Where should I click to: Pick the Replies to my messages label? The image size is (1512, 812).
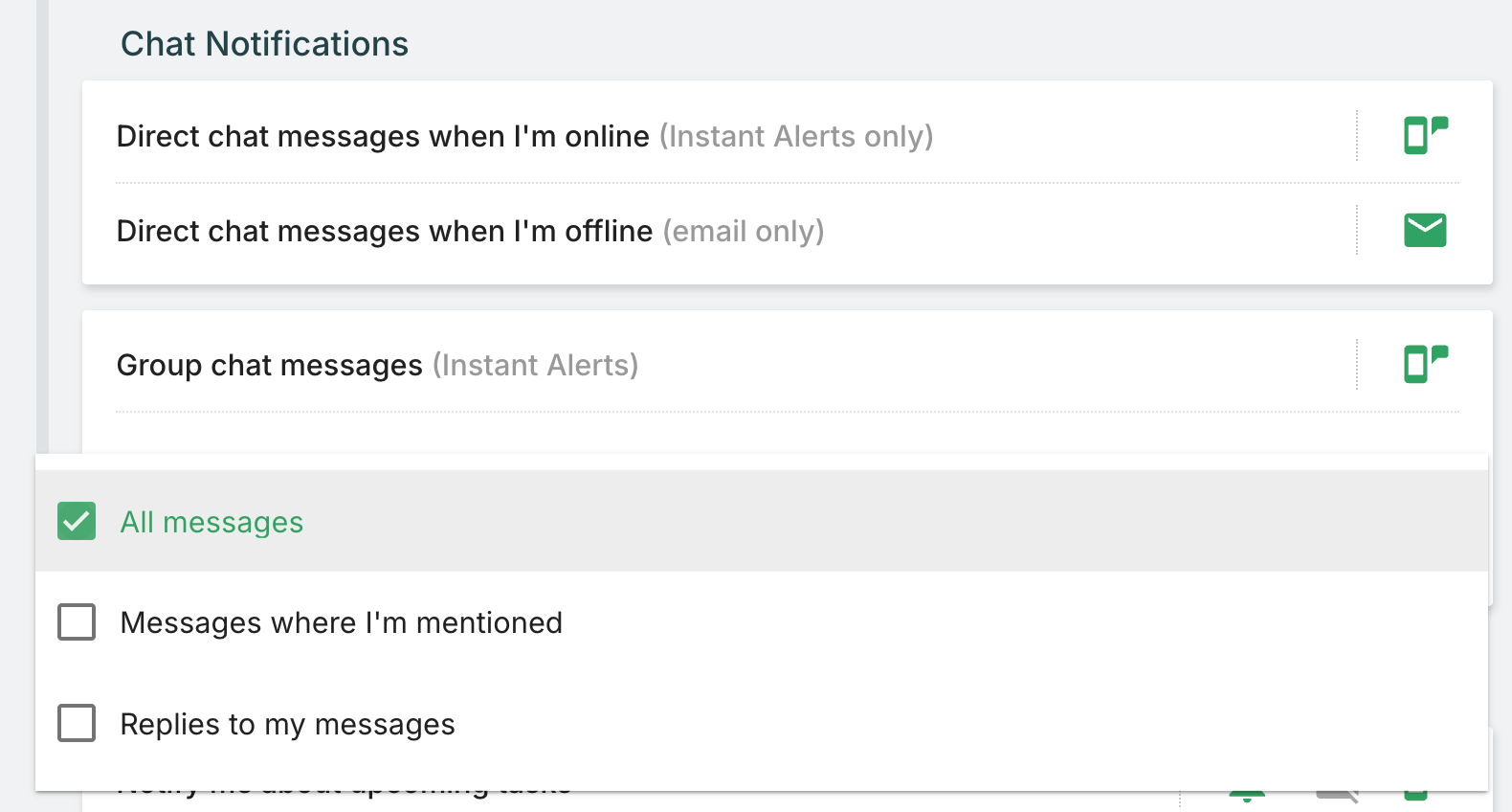pos(287,724)
